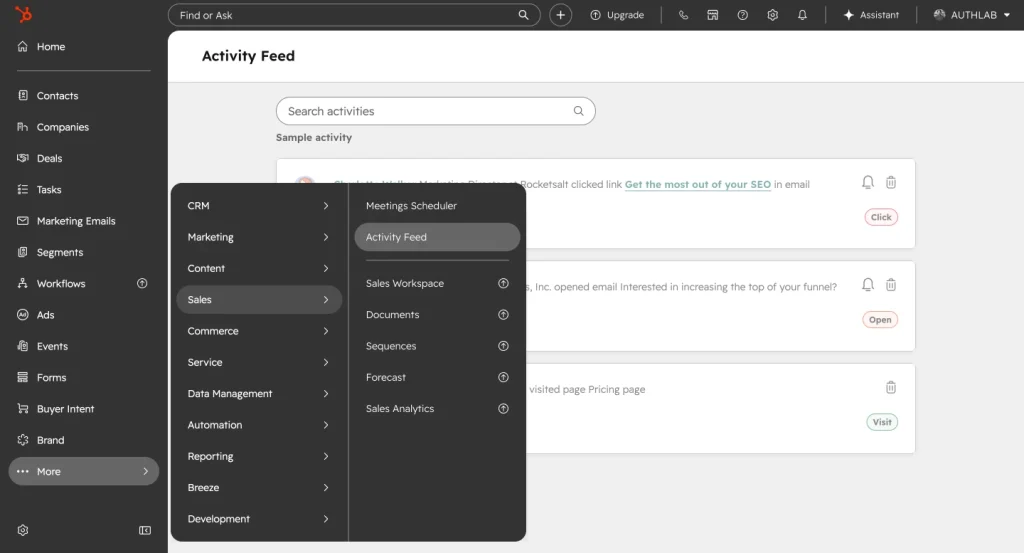Expand the Data Management submenu
Screen dimensions: 1024x553
[x=259, y=394]
